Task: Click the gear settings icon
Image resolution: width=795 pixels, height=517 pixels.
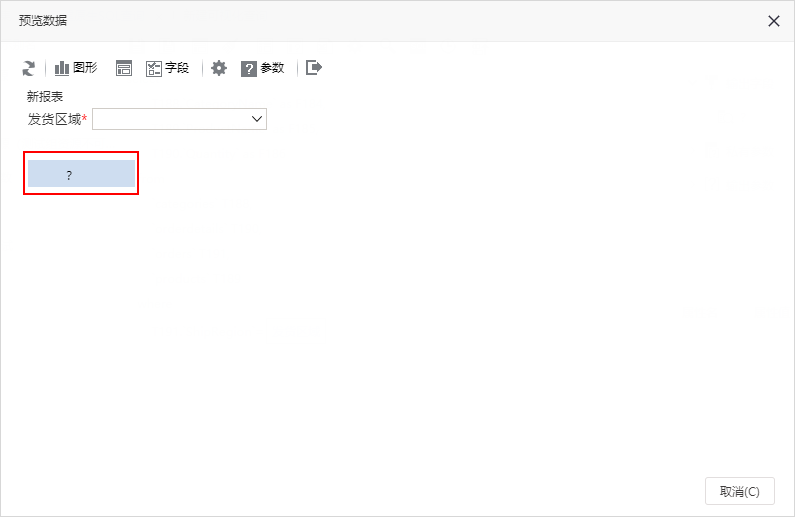Action: tap(219, 68)
